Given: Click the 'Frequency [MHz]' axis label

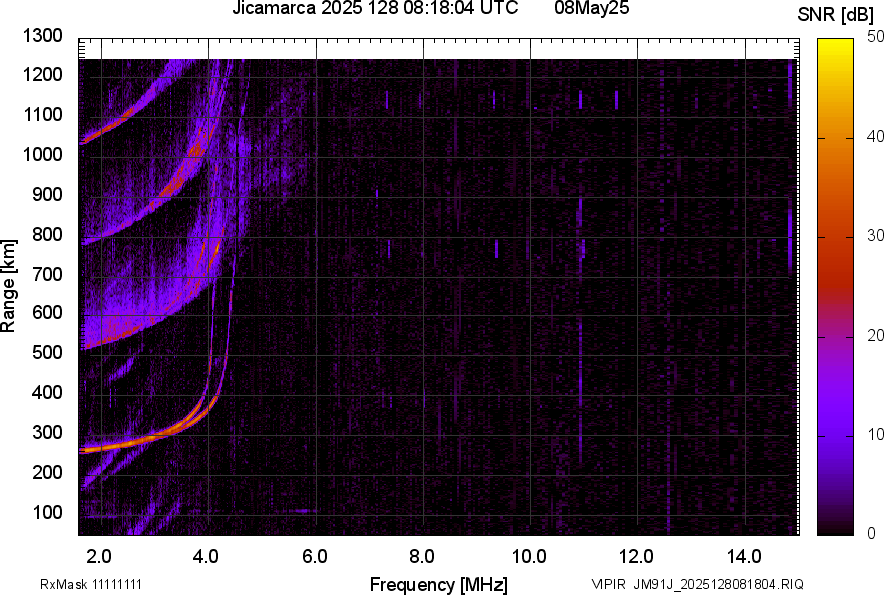Looking at the screenshot, I should click(x=439, y=584).
